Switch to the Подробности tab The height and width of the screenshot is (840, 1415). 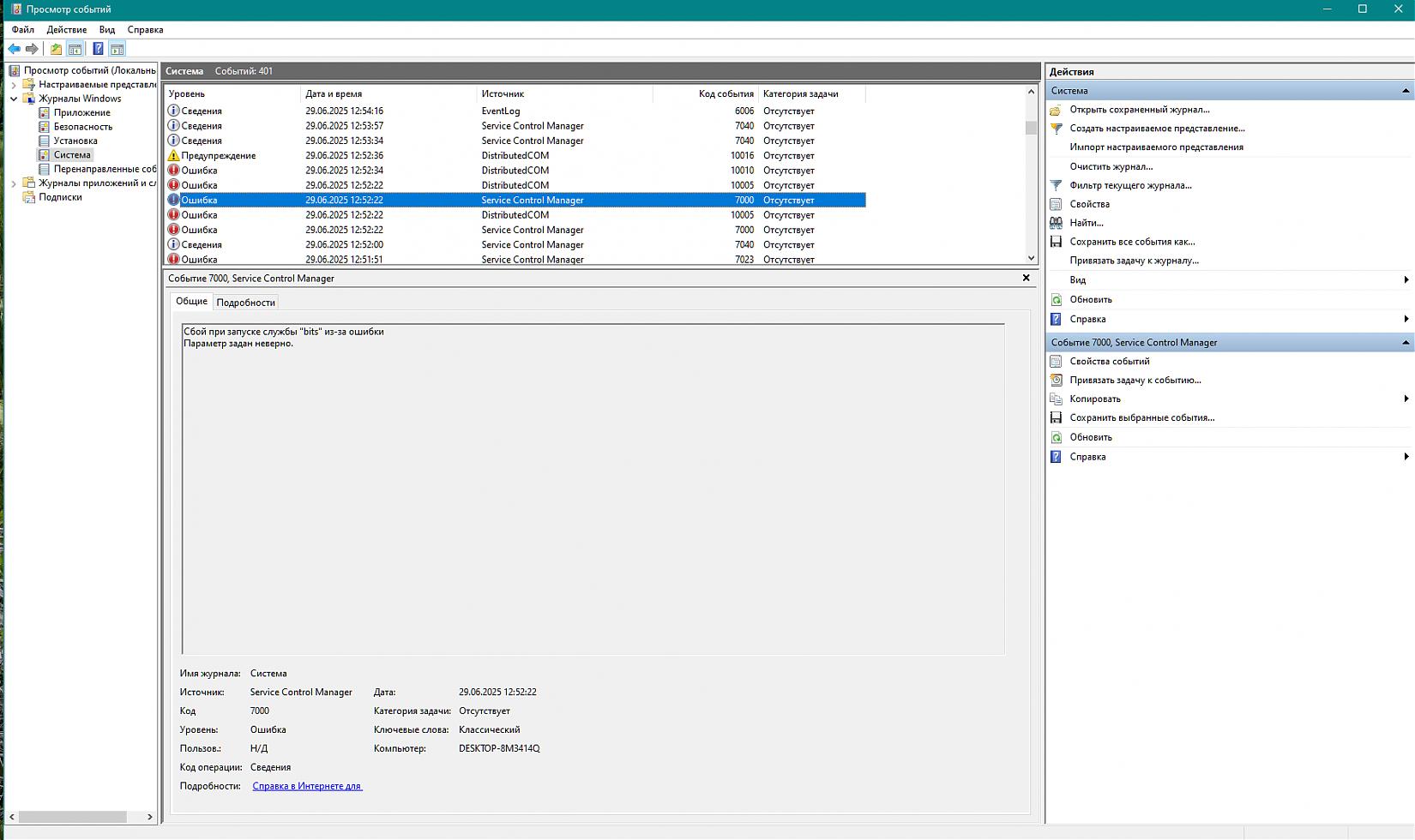pyautogui.click(x=245, y=303)
